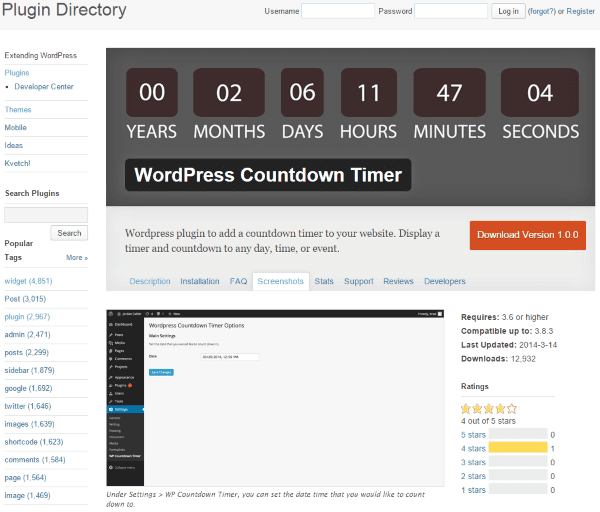Open the Installation tab
600x512 pixels.
pos(200,282)
